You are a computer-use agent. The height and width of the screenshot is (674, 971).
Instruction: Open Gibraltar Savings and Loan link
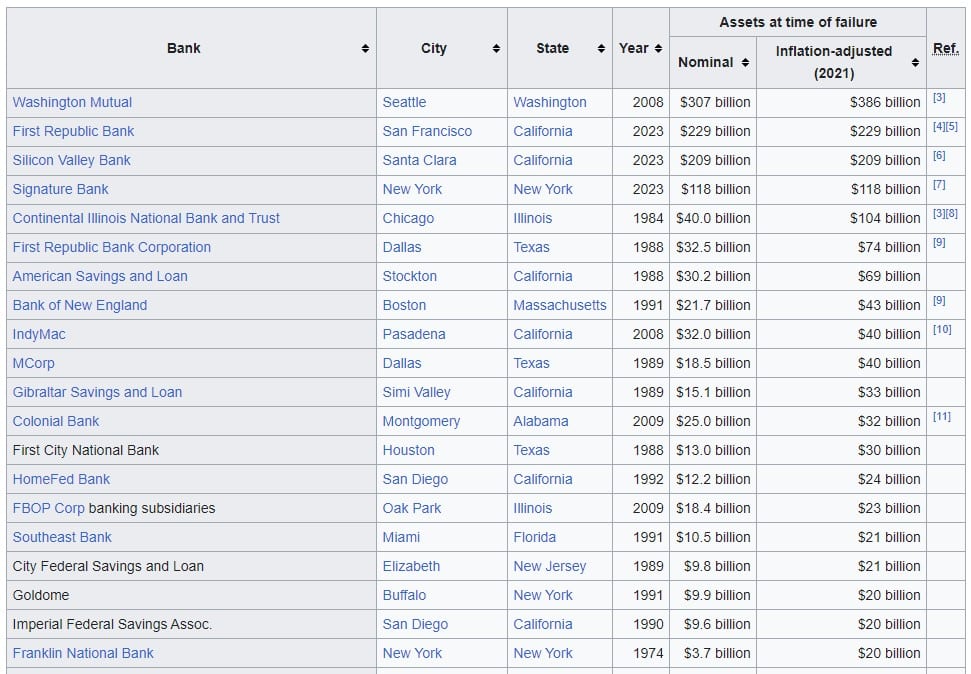coord(97,392)
